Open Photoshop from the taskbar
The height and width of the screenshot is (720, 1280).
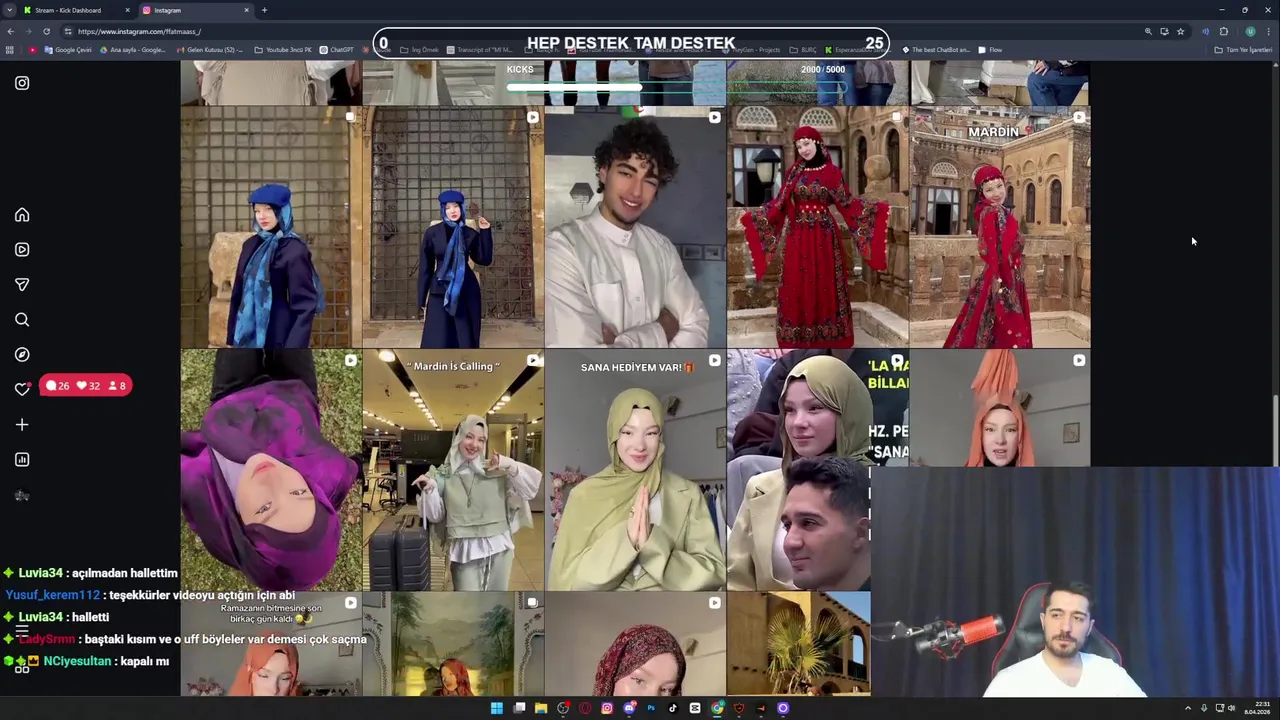(651, 708)
